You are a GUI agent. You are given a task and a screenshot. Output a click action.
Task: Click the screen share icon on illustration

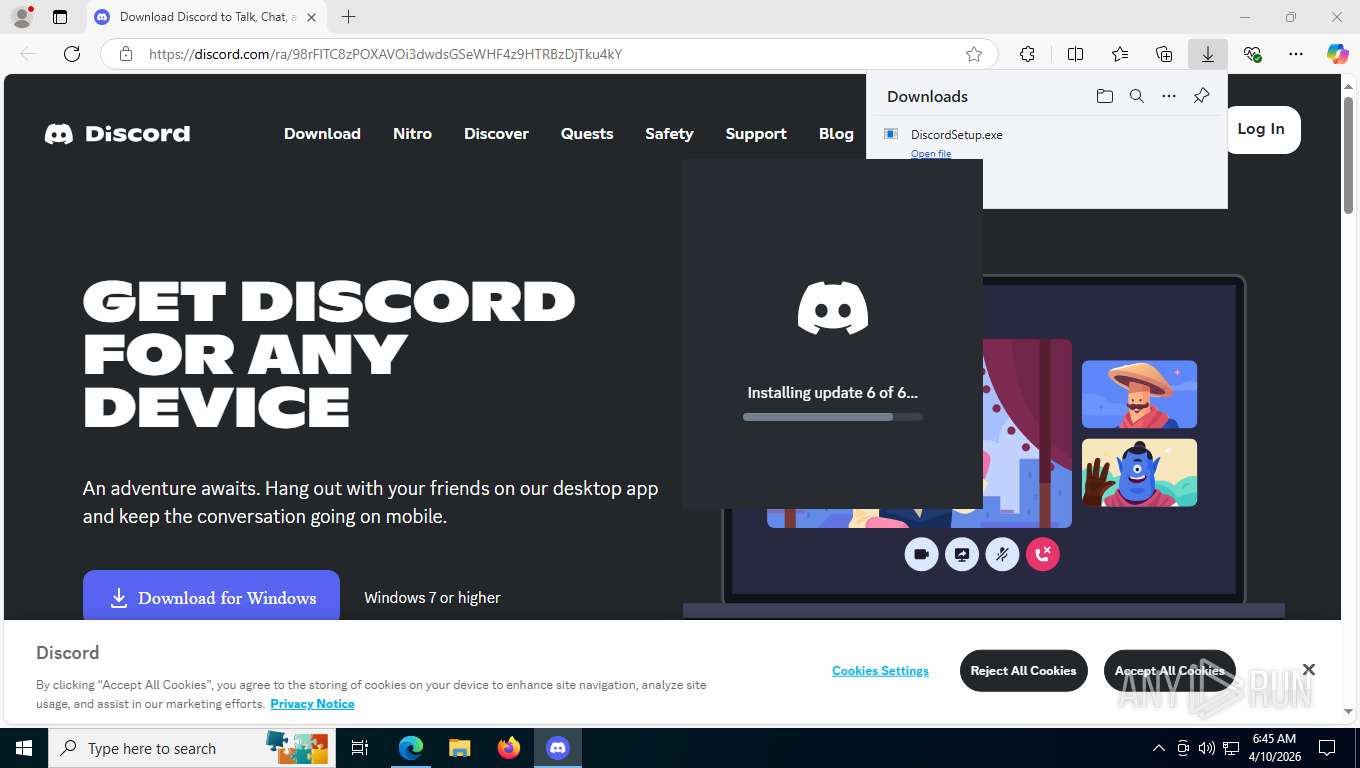pos(962,554)
